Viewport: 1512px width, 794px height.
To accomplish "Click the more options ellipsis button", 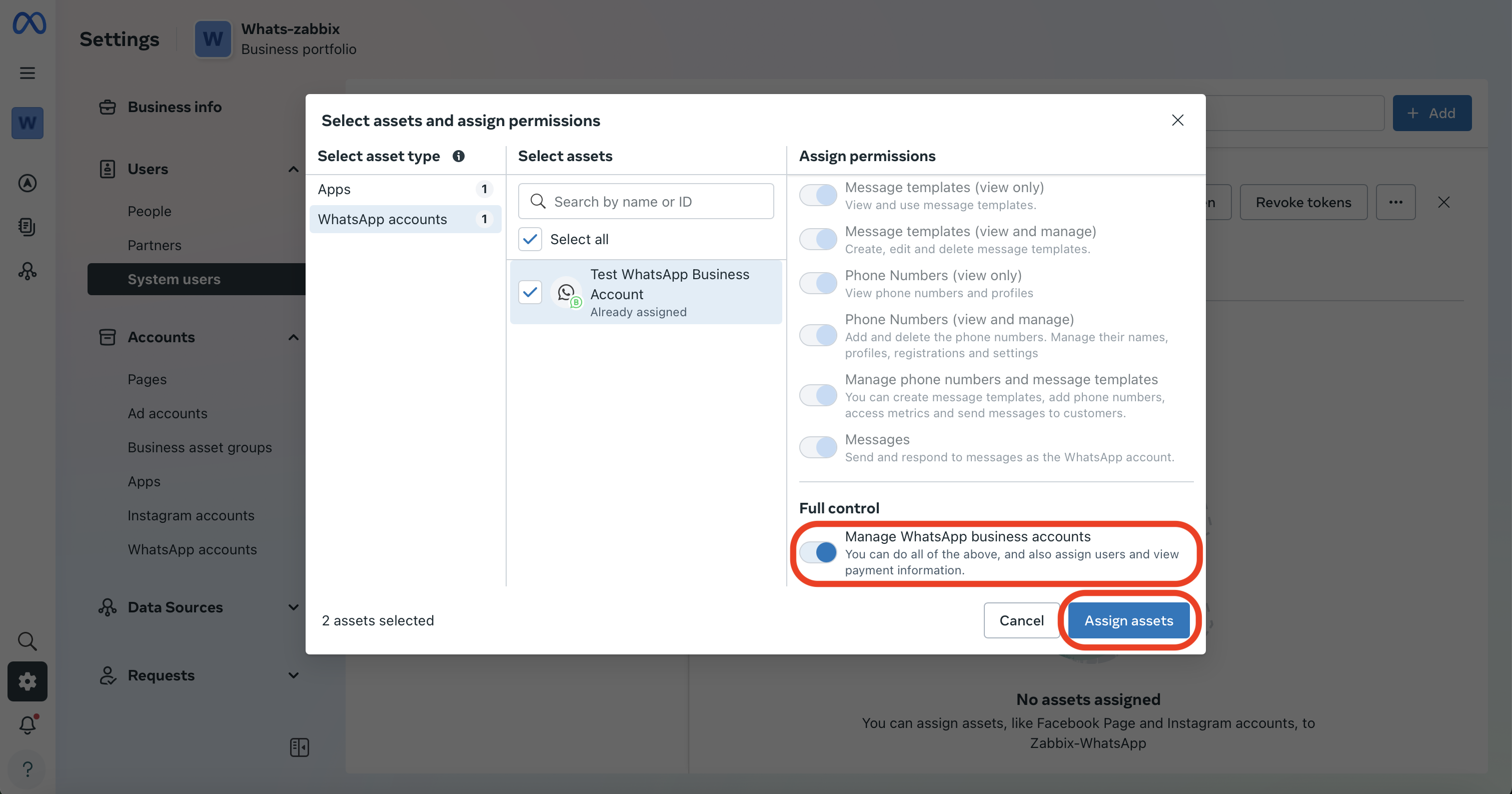I will tap(1396, 203).
